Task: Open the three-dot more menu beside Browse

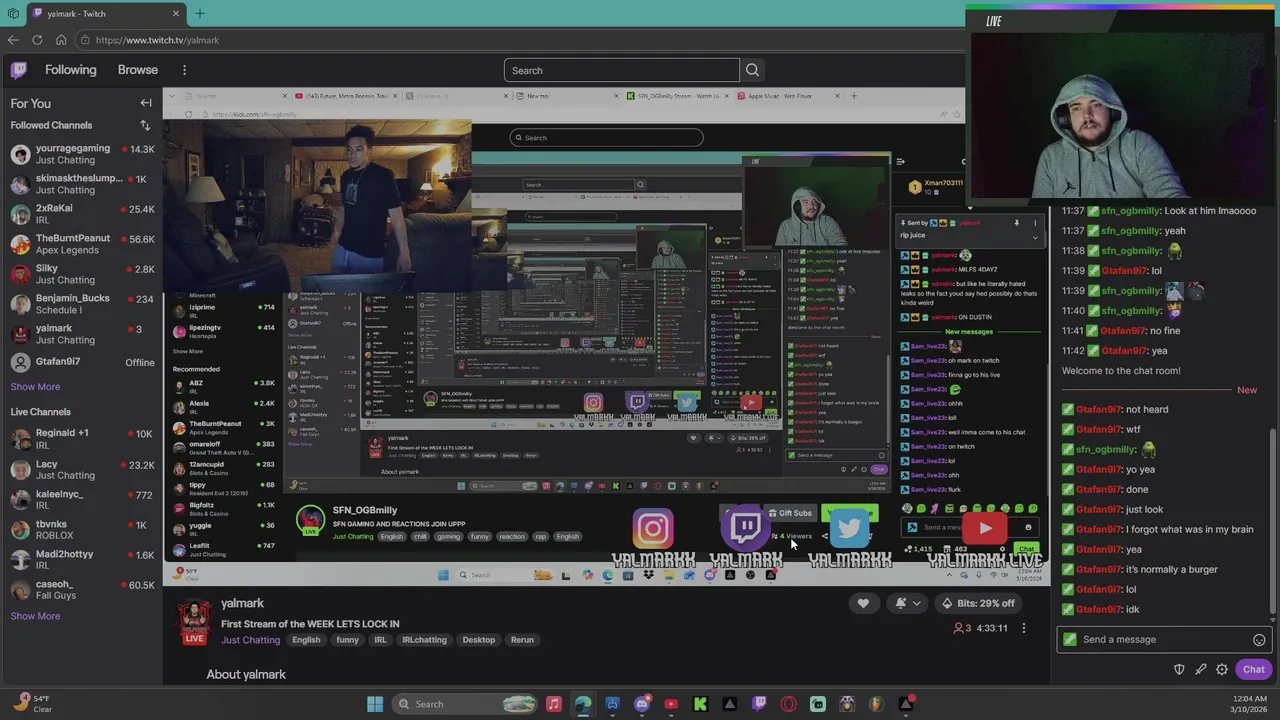Action: click(x=184, y=70)
